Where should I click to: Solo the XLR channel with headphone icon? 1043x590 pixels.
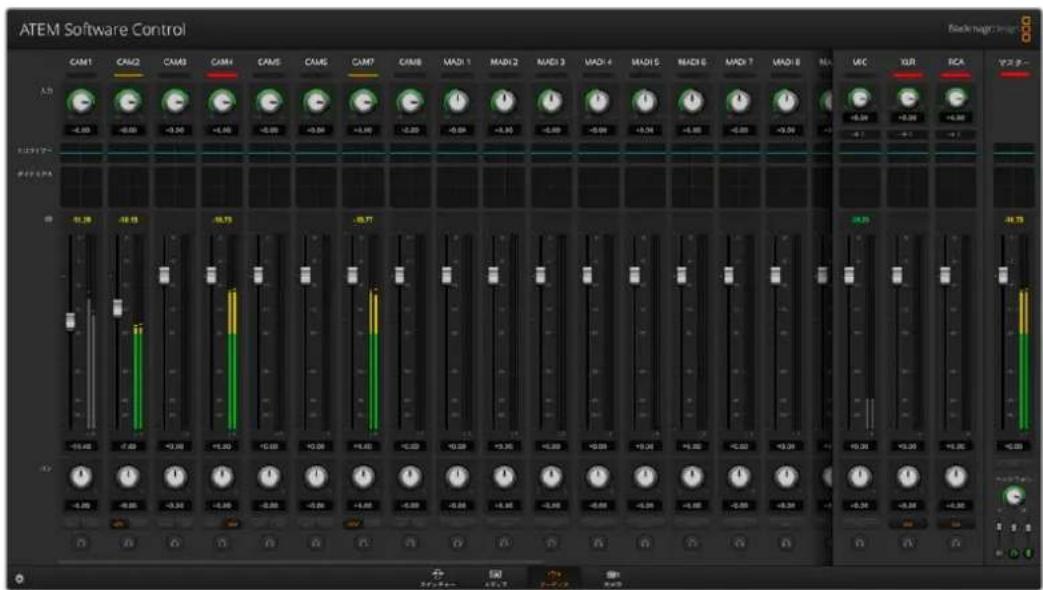pos(908,543)
